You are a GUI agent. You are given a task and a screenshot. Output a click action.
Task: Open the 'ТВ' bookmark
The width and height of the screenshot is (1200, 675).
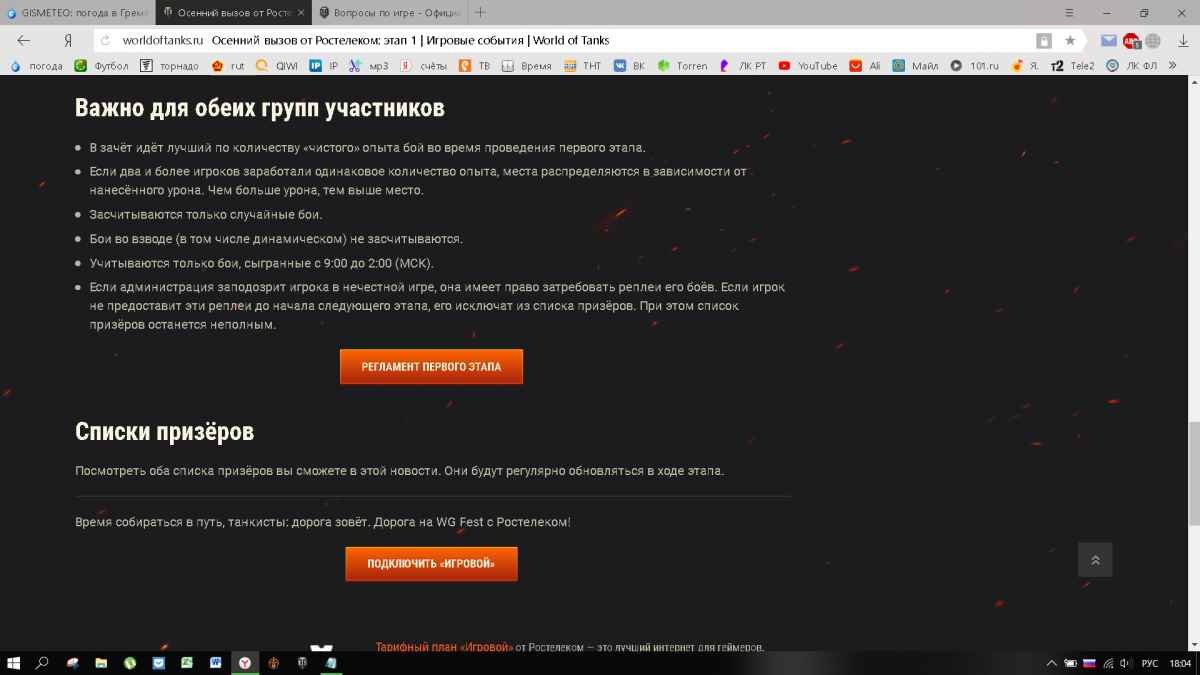[x=475, y=66]
